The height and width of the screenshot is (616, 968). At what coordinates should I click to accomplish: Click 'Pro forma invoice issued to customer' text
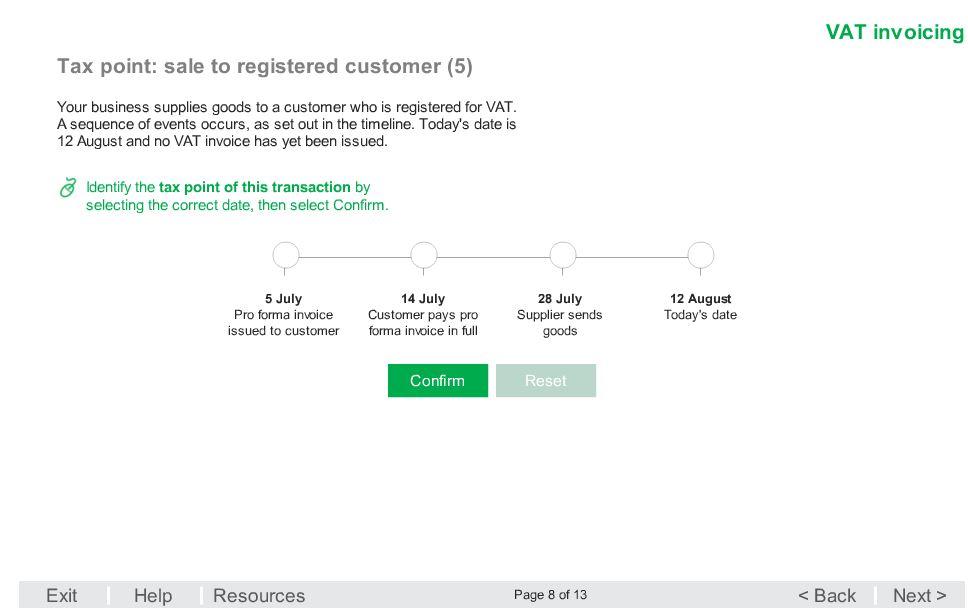coord(283,323)
